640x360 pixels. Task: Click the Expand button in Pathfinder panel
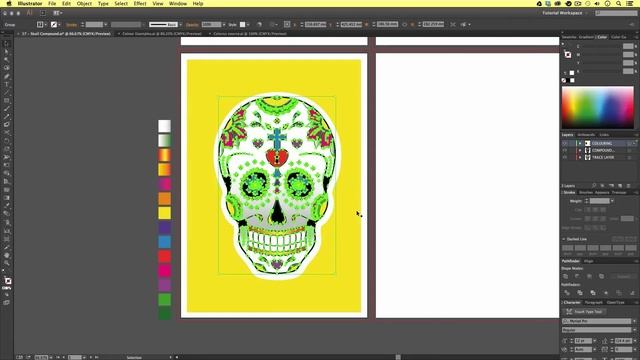click(x=623, y=276)
